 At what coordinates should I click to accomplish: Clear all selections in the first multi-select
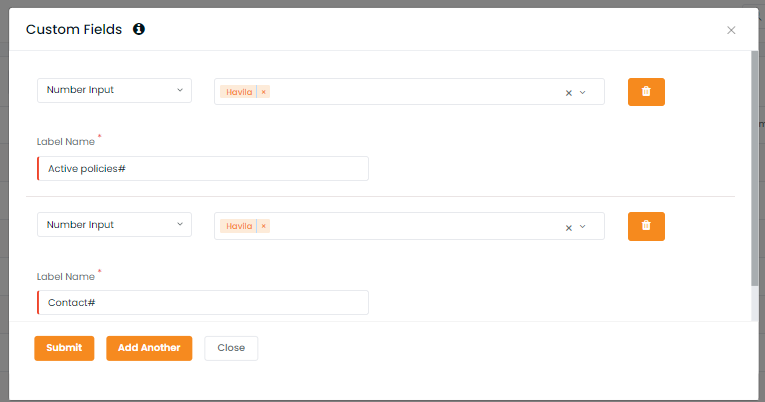point(568,93)
